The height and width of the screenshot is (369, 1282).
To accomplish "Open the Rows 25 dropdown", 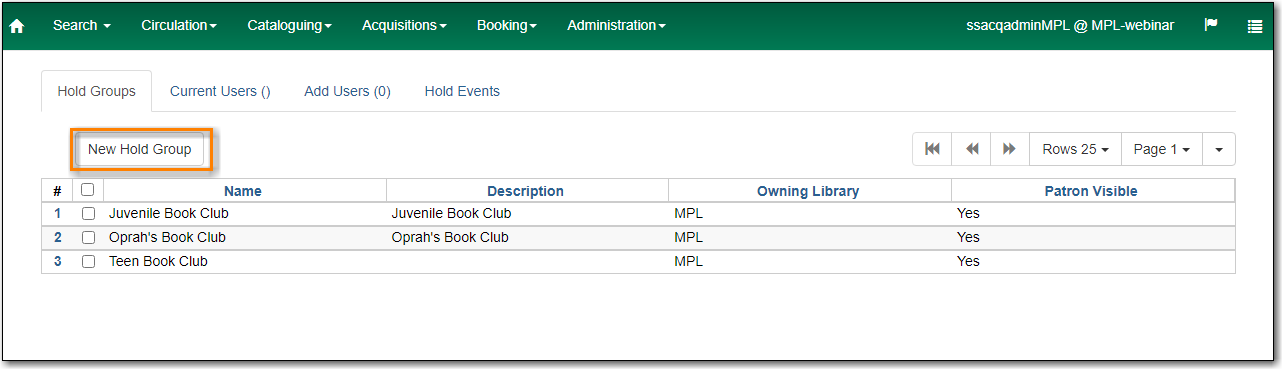I will [x=1075, y=149].
